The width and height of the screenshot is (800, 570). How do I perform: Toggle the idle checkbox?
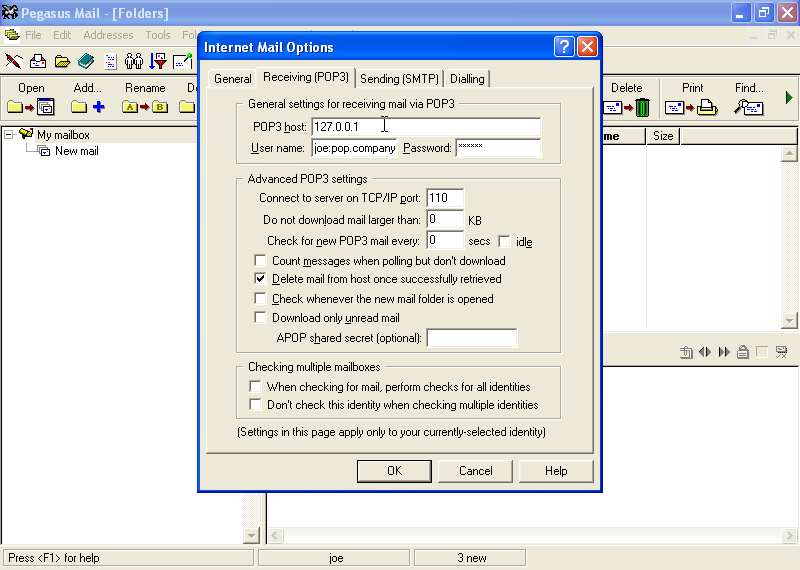pos(504,241)
